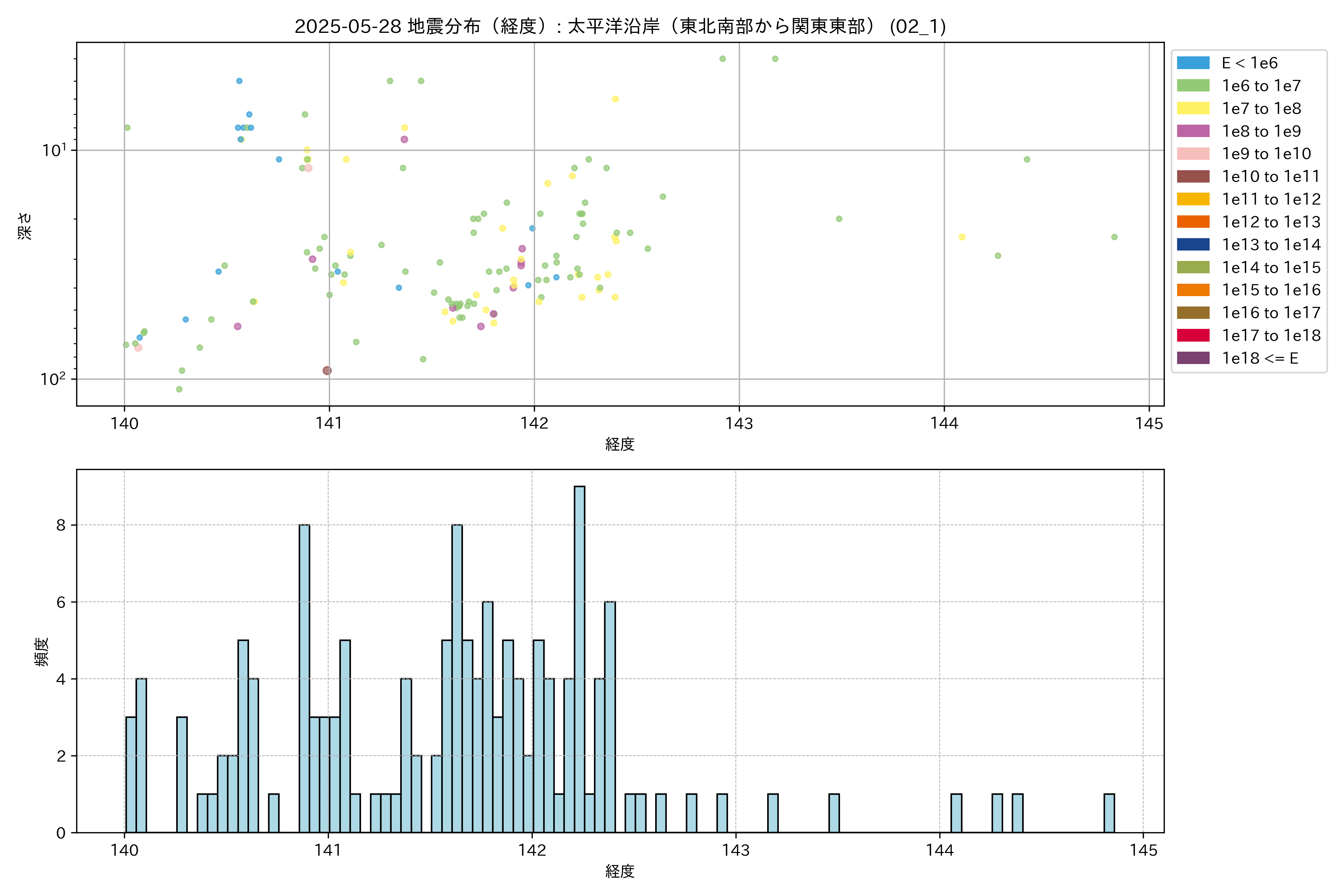Viewport: 1344px width, 896px height.
Task: Click the dark purple 1e18 <= E swatch
Action: coord(1192,358)
